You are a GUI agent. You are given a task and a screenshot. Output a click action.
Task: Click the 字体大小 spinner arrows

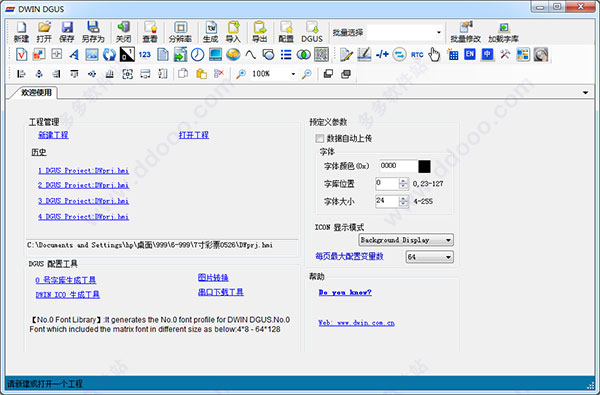point(403,201)
